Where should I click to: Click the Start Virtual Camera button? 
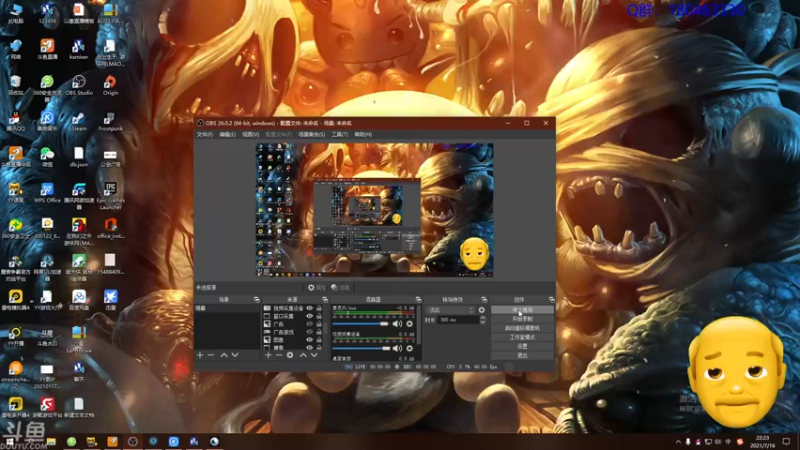click(x=522, y=328)
